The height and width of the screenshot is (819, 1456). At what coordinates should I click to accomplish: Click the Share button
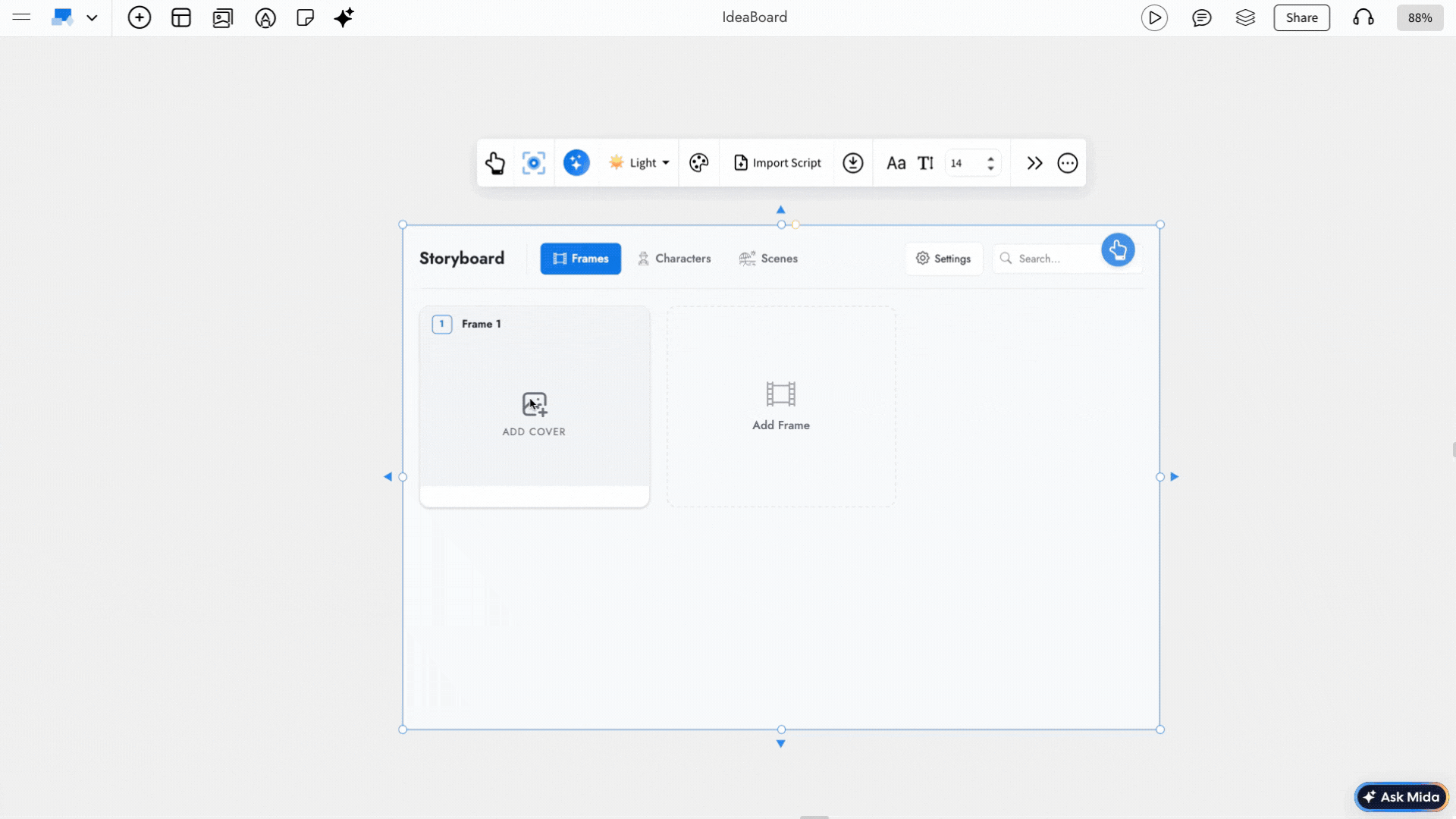point(1301,17)
